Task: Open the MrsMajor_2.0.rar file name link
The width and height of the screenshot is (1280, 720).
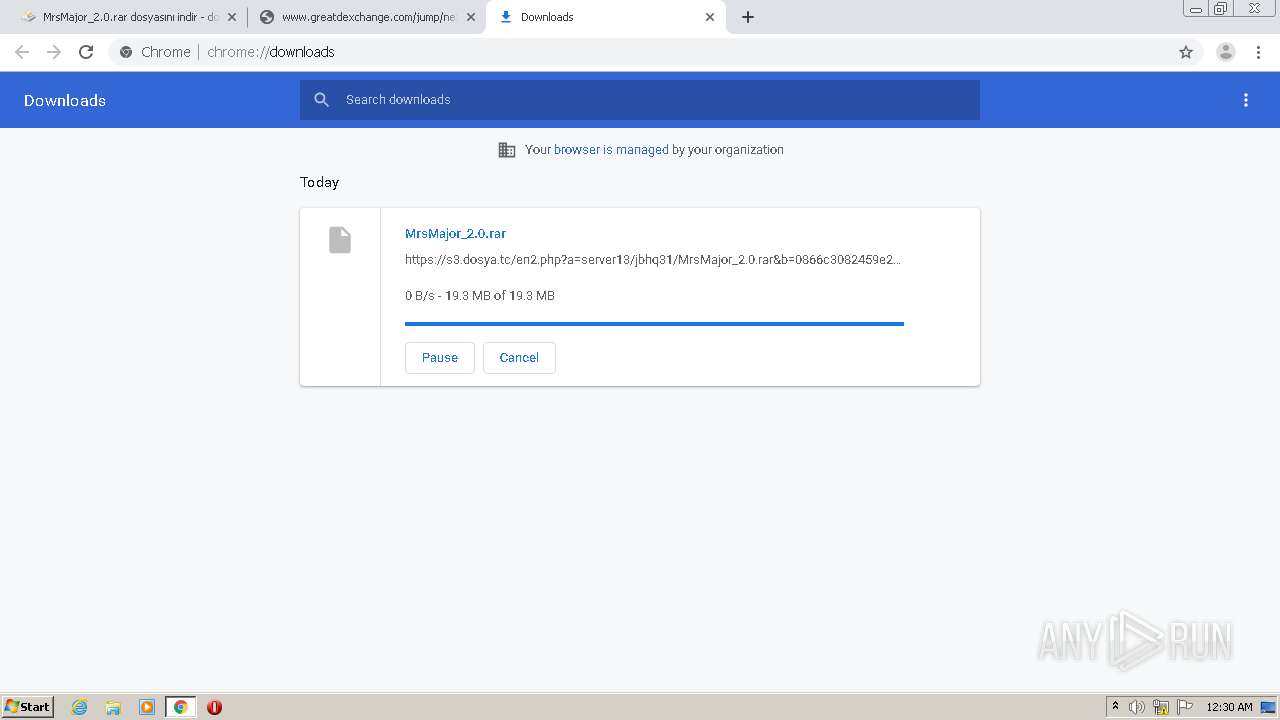Action: pos(455,234)
